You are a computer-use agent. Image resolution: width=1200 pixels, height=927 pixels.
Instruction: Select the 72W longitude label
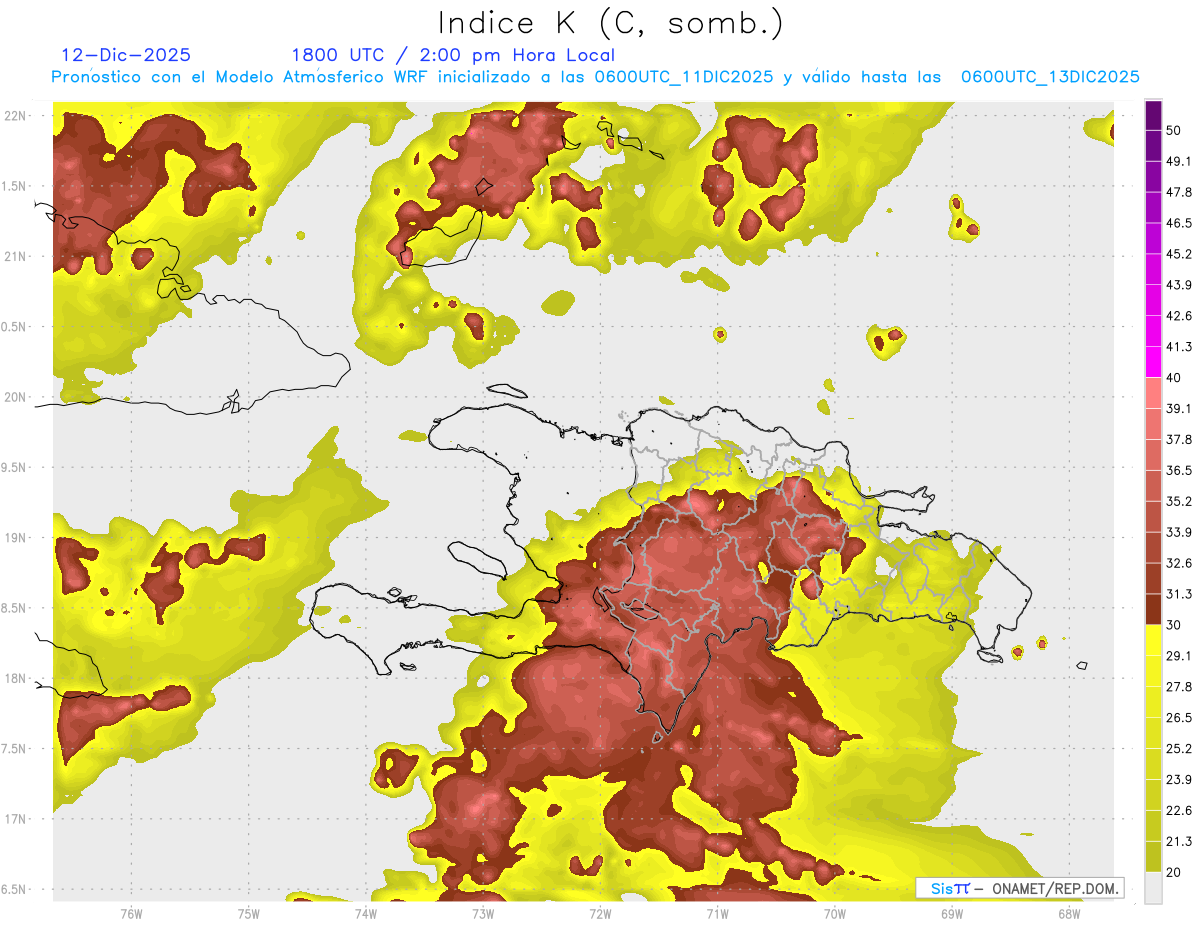point(600,912)
